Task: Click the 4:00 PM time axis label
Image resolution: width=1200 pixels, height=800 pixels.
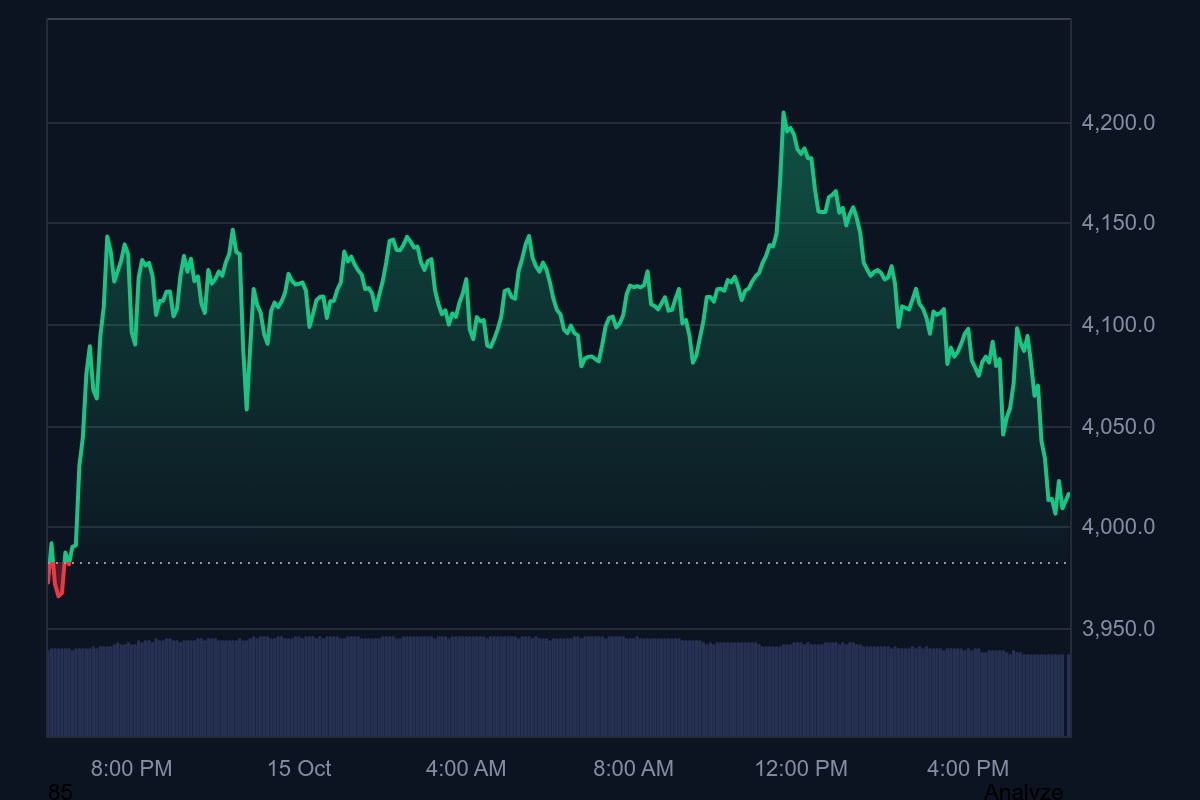Action: tap(968, 768)
